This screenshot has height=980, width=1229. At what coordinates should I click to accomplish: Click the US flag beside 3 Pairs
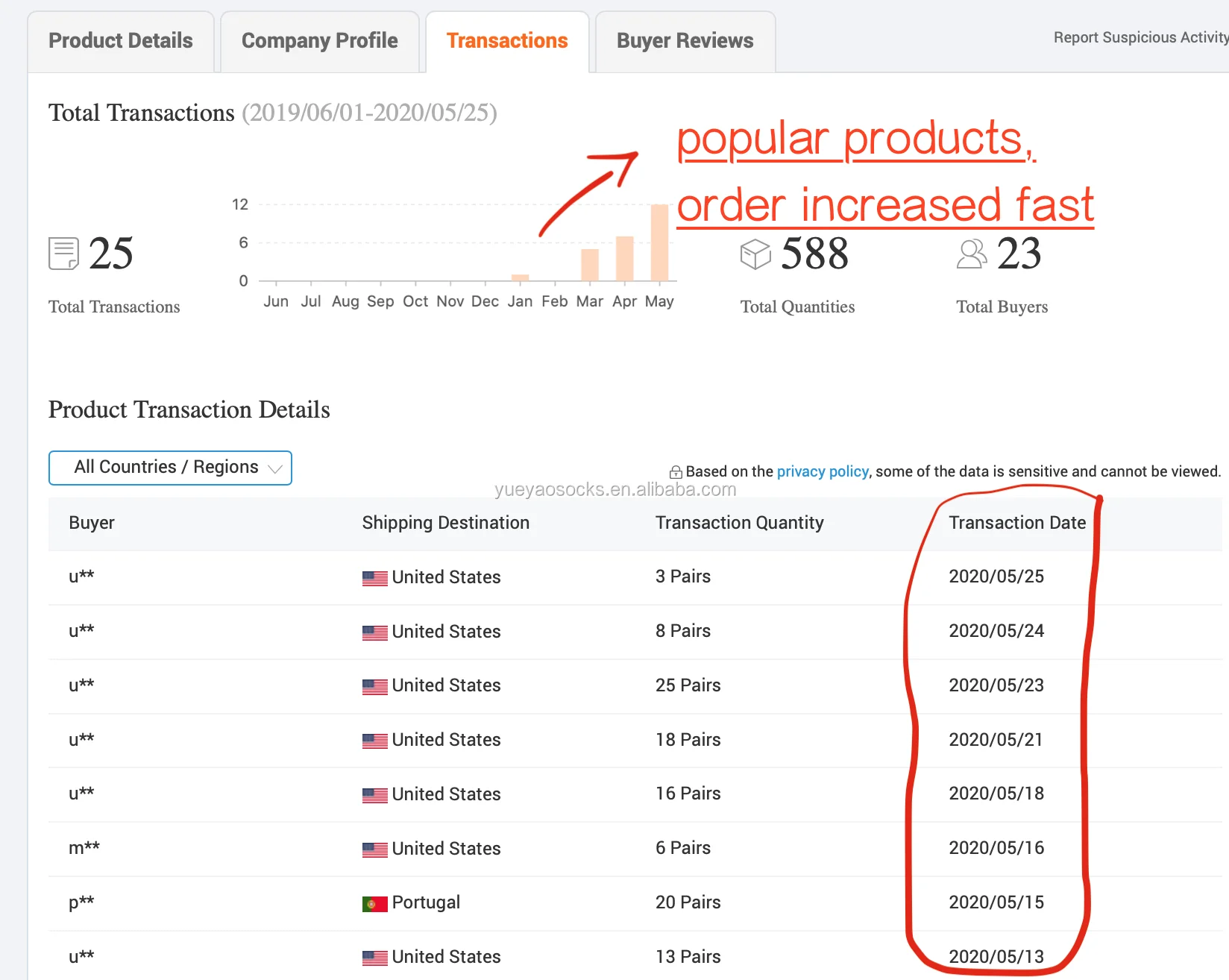point(374,578)
